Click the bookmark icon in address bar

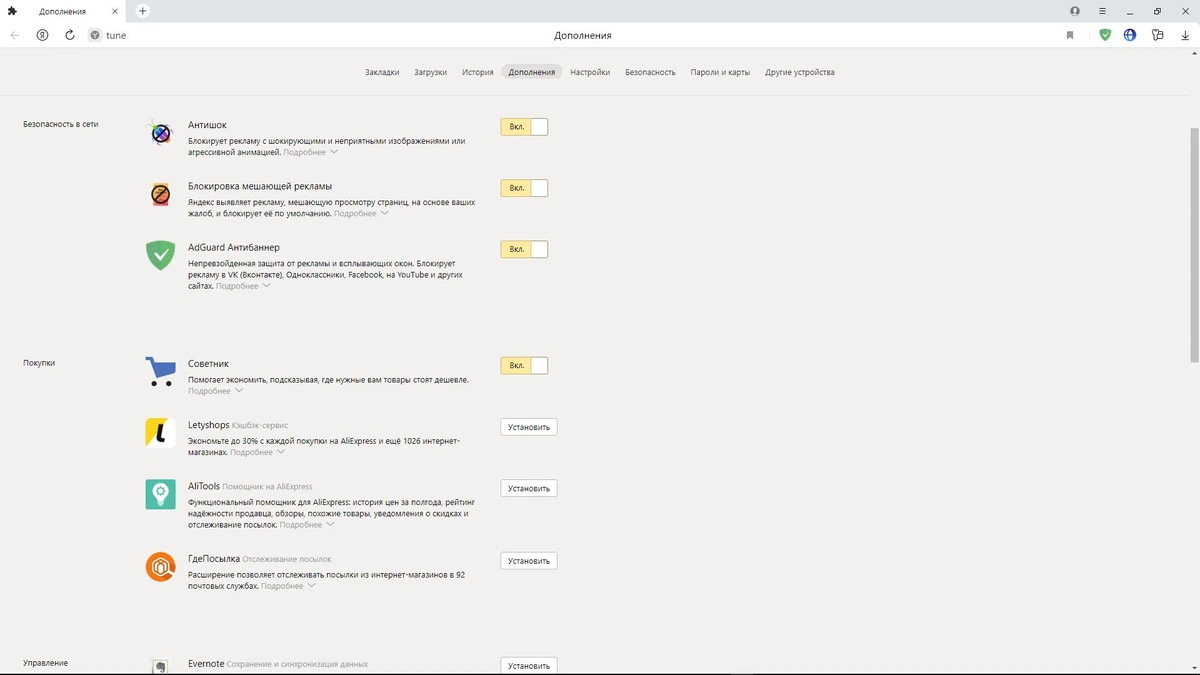click(1070, 35)
